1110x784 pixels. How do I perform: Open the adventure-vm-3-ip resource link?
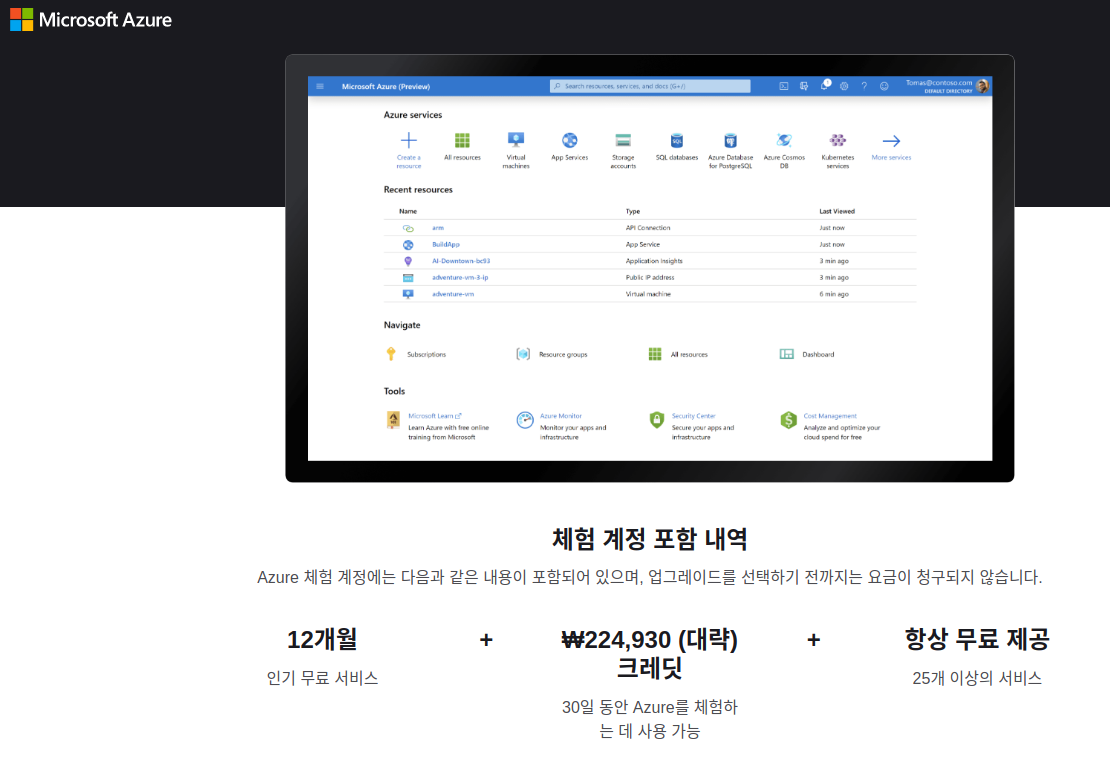point(460,278)
